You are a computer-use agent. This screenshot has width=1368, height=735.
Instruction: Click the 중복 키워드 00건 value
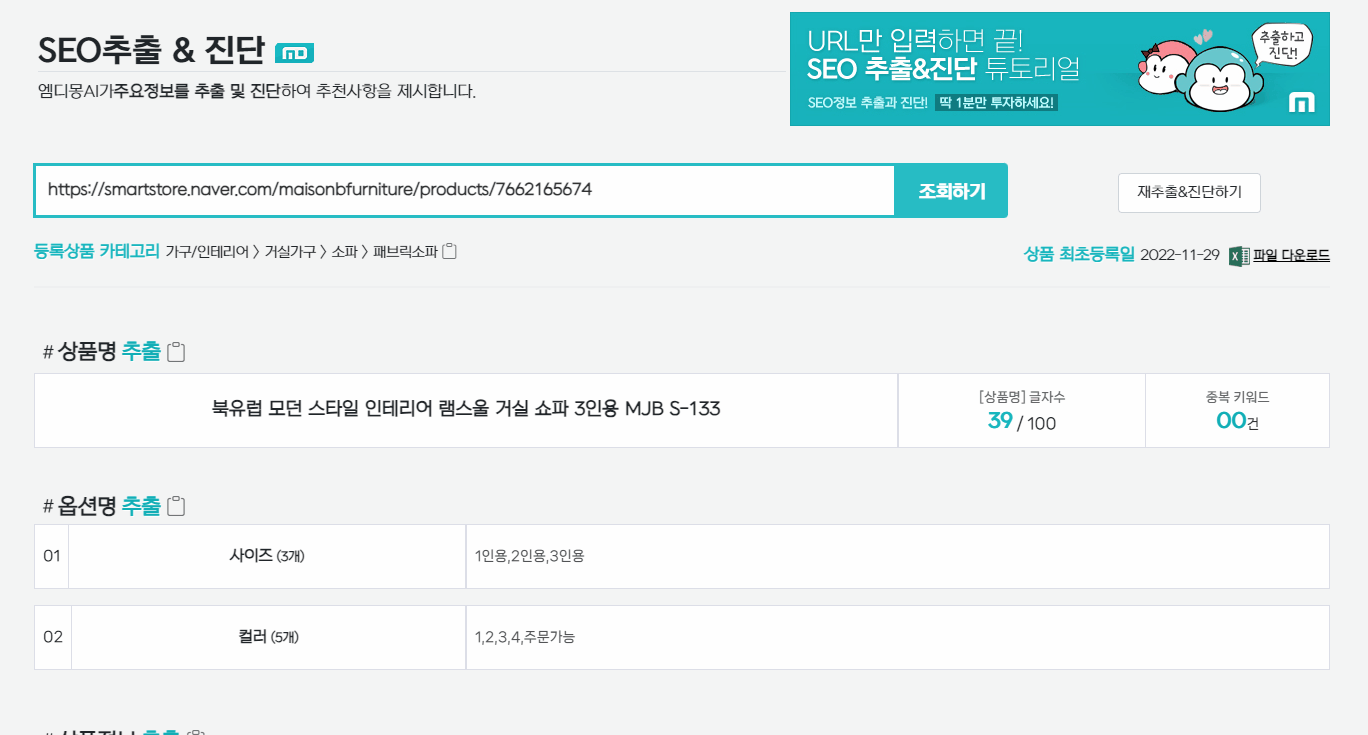tap(1237, 421)
